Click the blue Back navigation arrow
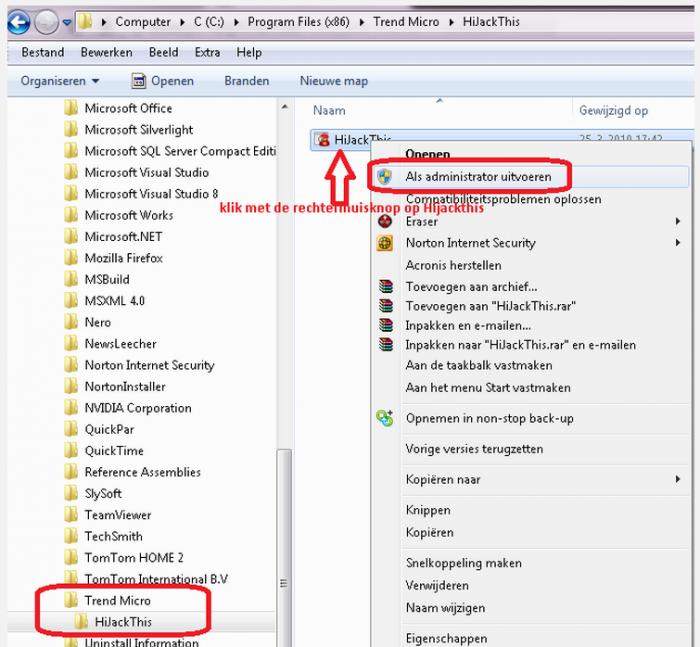This screenshot has width=700, height=647. point(19,22)
